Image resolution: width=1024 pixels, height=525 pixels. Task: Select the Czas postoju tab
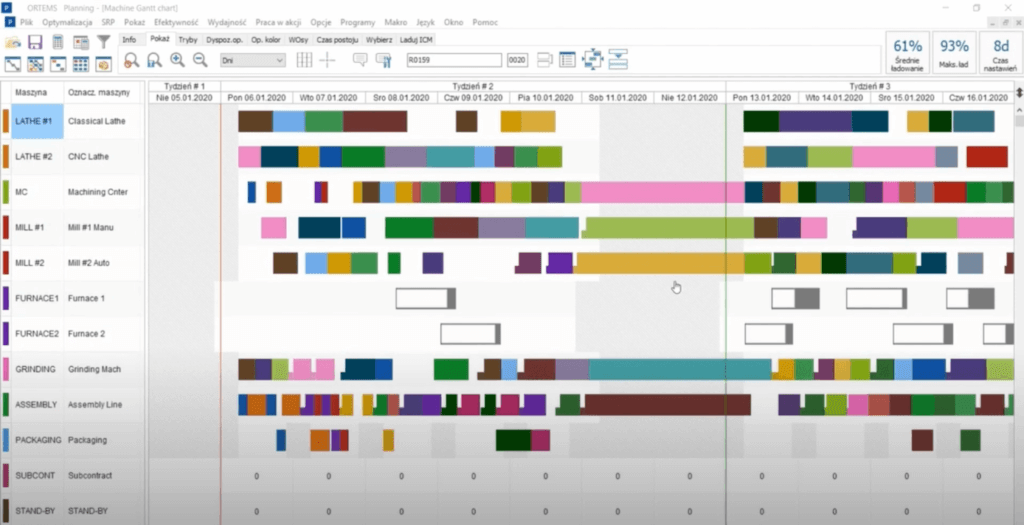[337, 39]
